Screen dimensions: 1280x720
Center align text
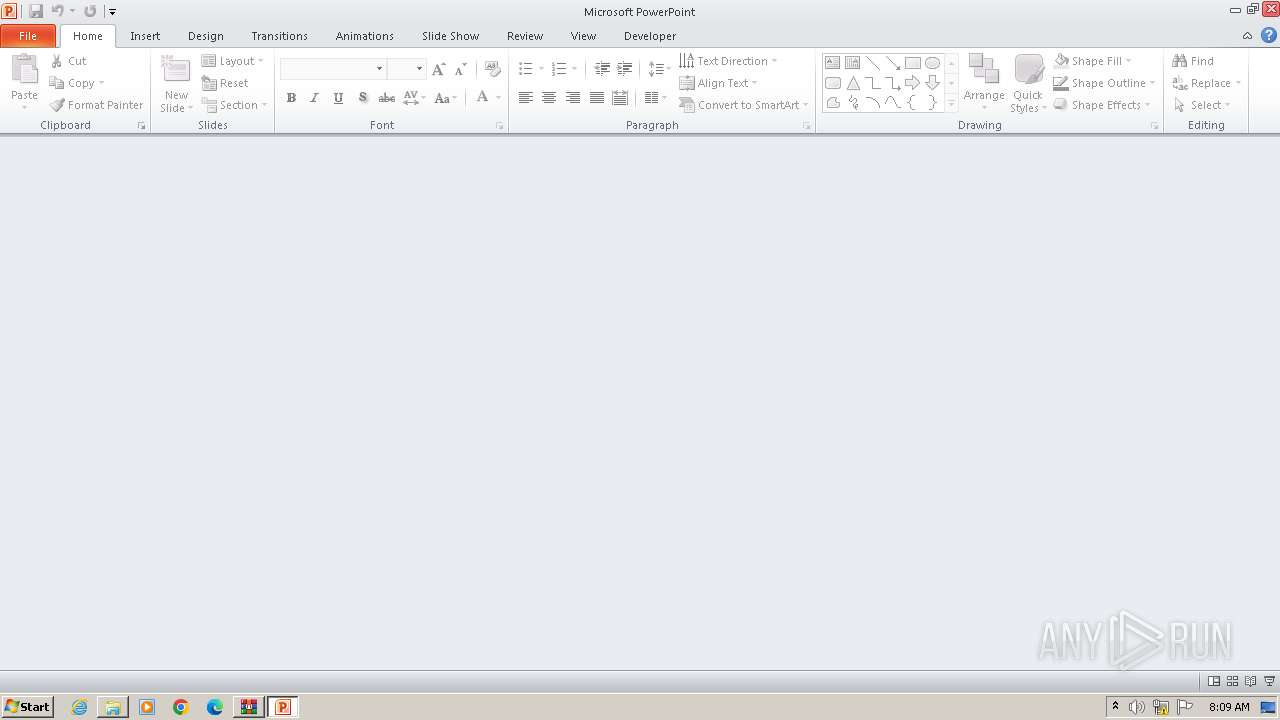click(549, 98)
